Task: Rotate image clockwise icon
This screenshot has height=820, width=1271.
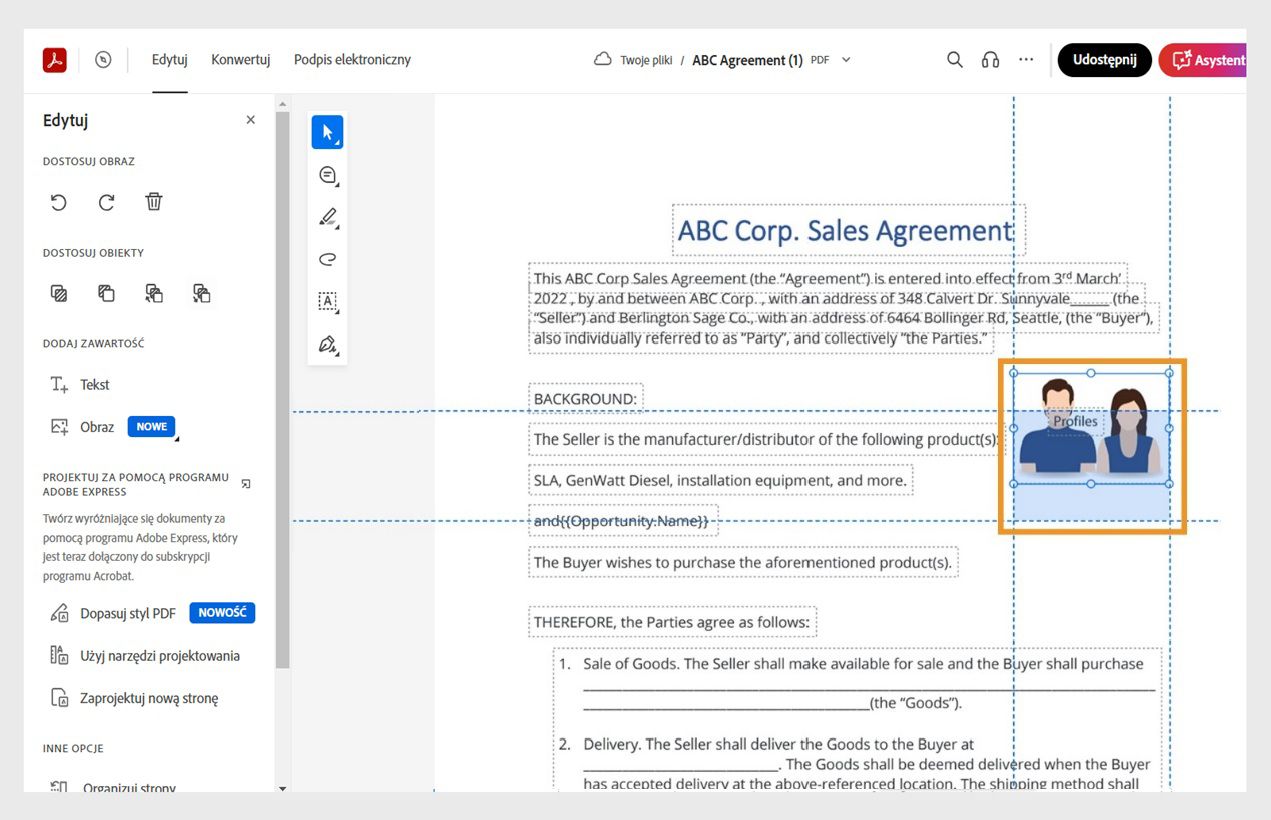Action: click(106, 202)
